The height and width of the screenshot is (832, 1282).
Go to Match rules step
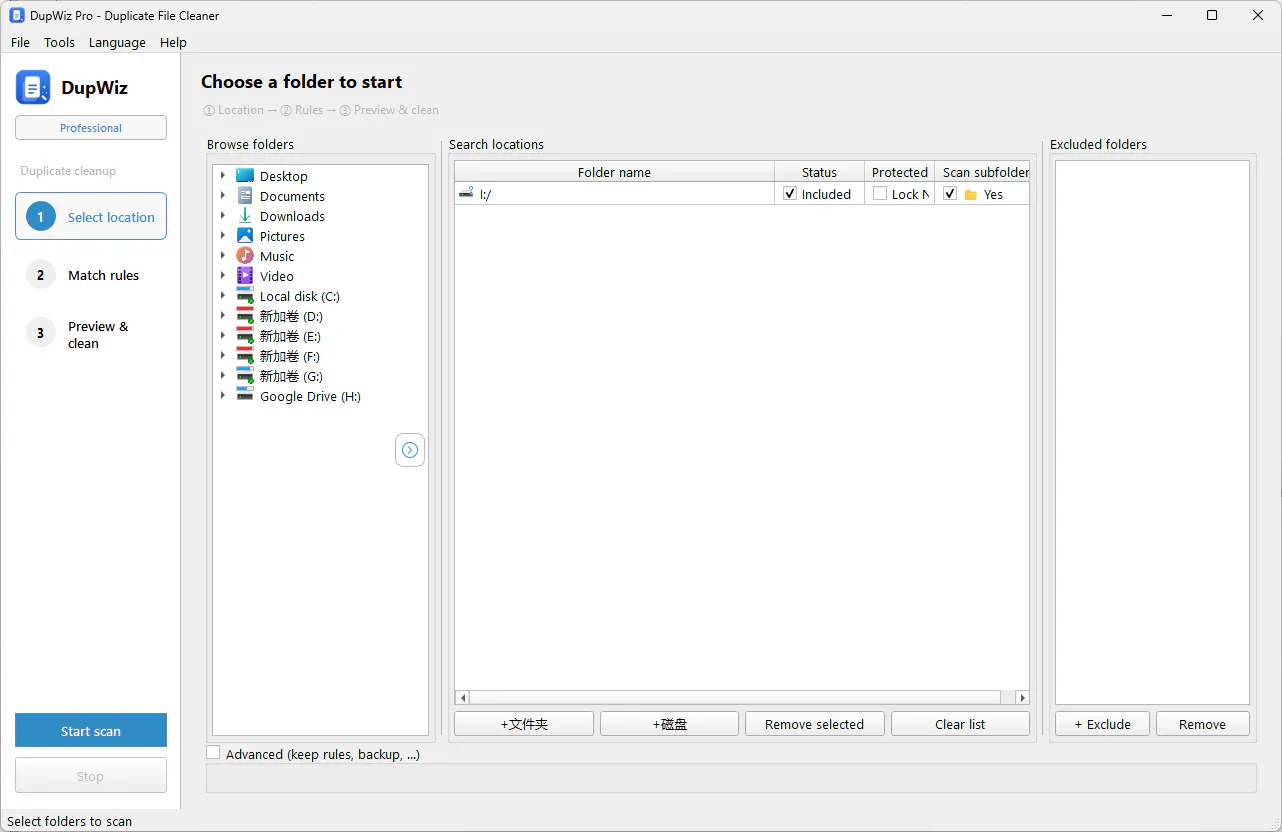pyautogui.click(x=91, y=275)
